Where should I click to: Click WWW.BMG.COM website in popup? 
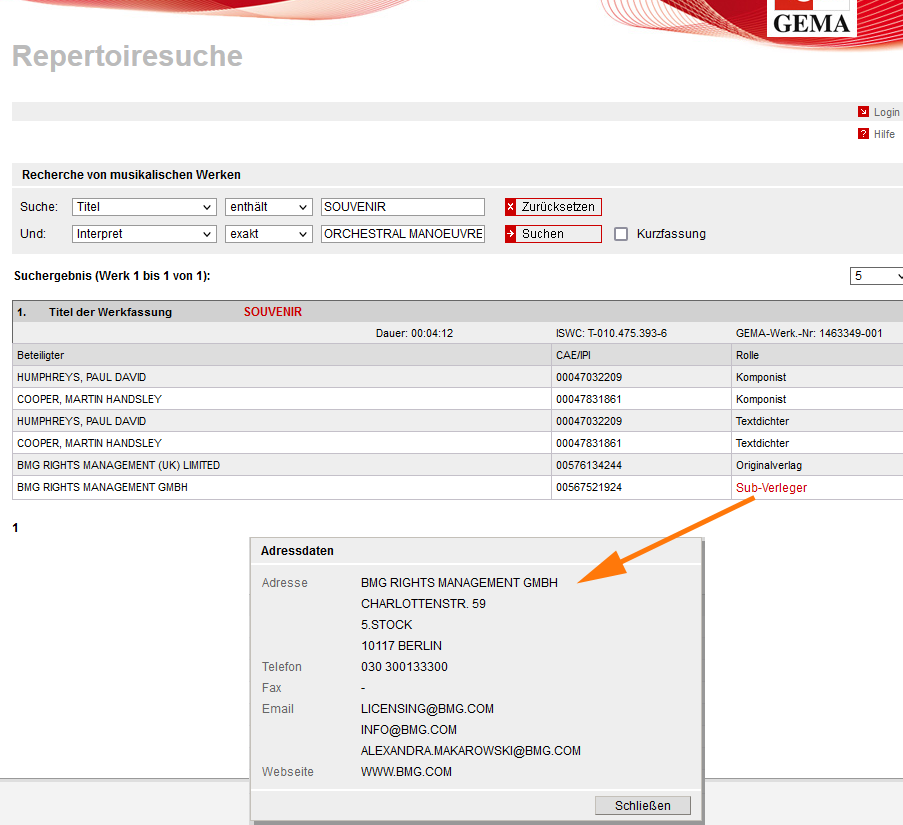click(406, 772)
